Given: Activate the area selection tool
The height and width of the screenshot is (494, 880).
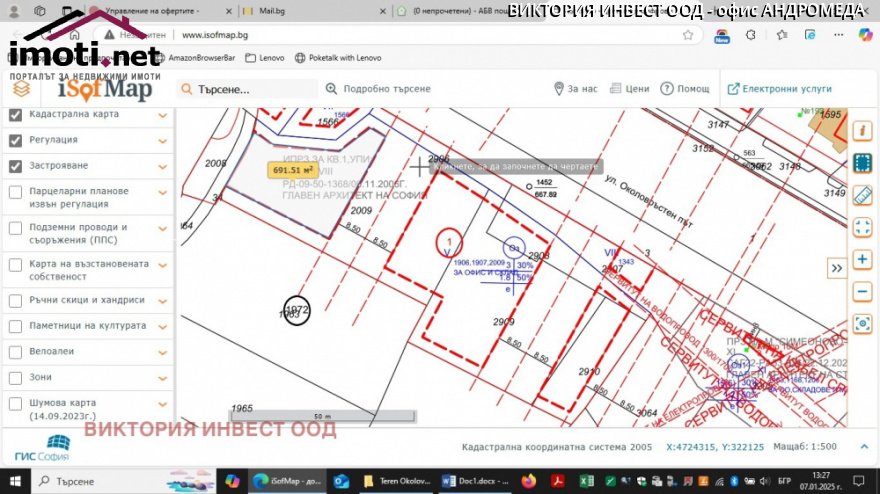Looking at the screenshot, I should coord(862,163).
